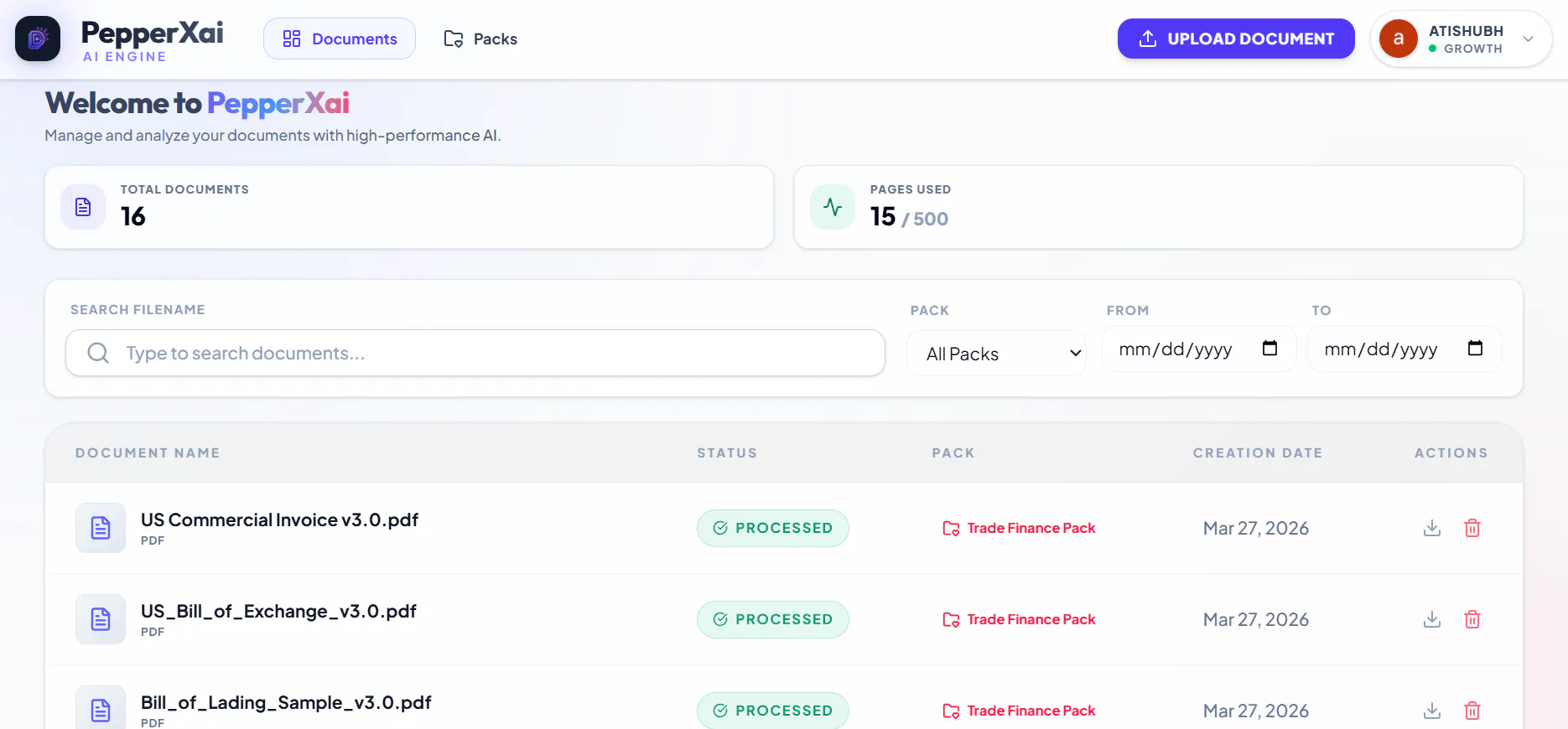
Task: Click the Upload Document button
Action: [x=1236, y=39]
